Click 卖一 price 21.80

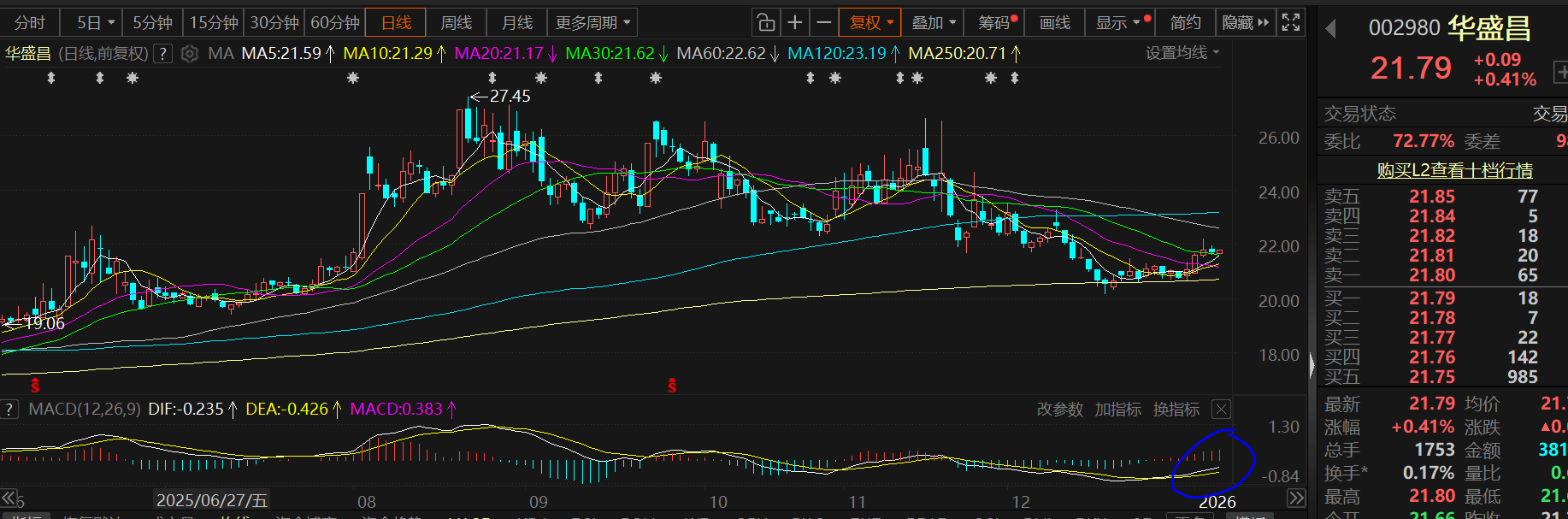click(x=1432, y=275)
